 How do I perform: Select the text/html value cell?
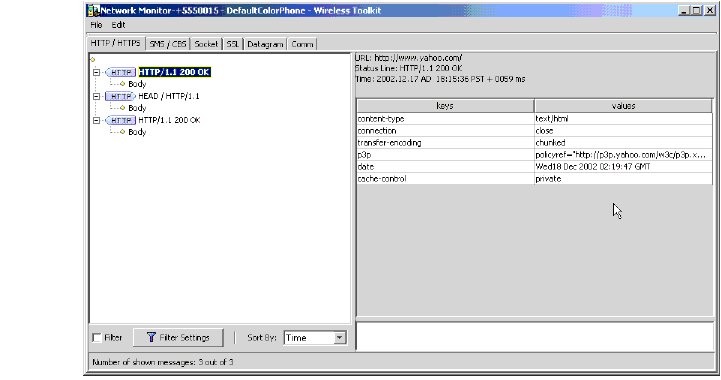pos(623,119)
